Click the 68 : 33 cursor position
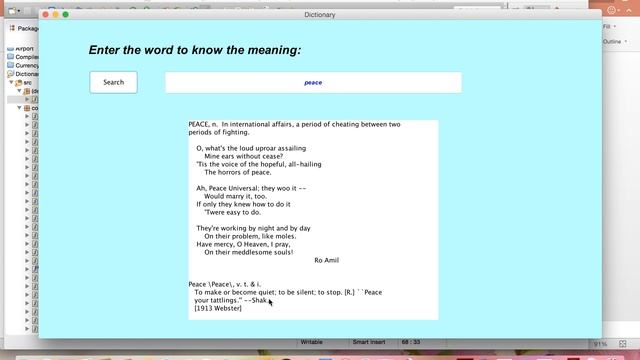 [x=411, y=342]
